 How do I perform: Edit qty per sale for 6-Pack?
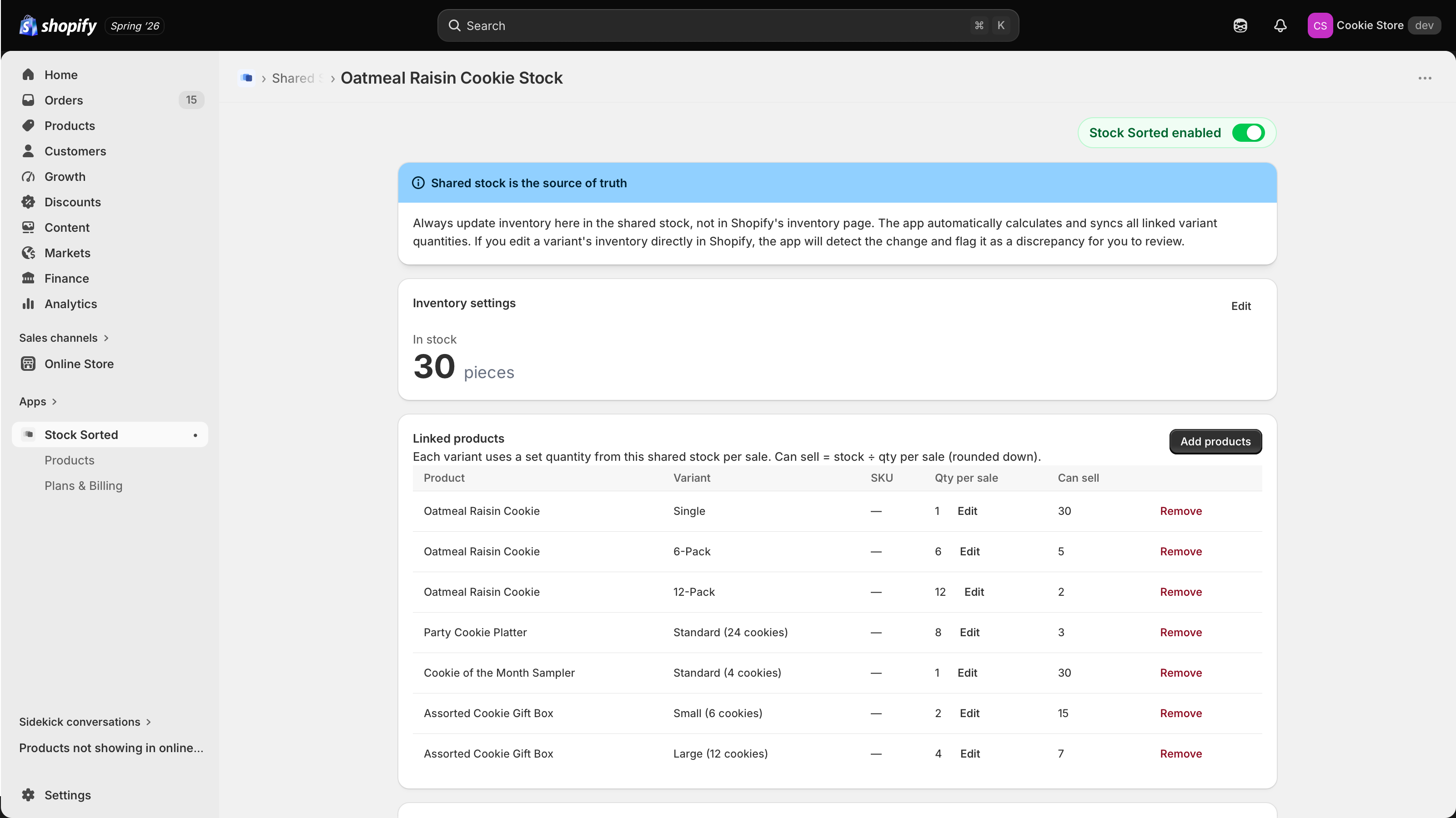pos(969,551)
